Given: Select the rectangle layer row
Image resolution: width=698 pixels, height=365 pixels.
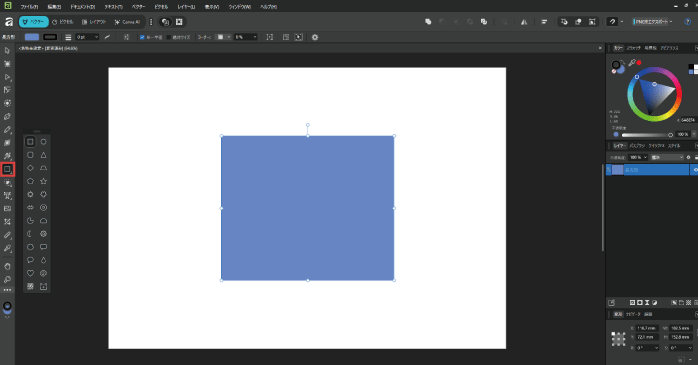Looking at the screenshot, I should tap(647, 170).
